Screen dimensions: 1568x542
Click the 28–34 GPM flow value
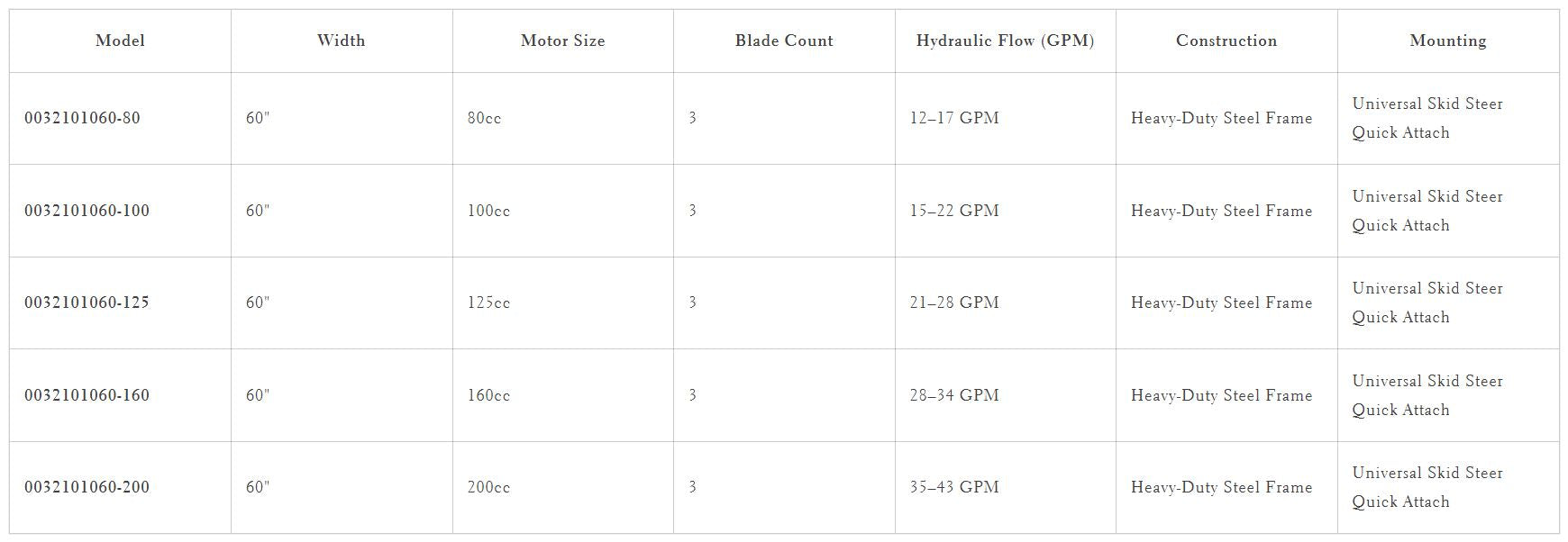point(954,395)
